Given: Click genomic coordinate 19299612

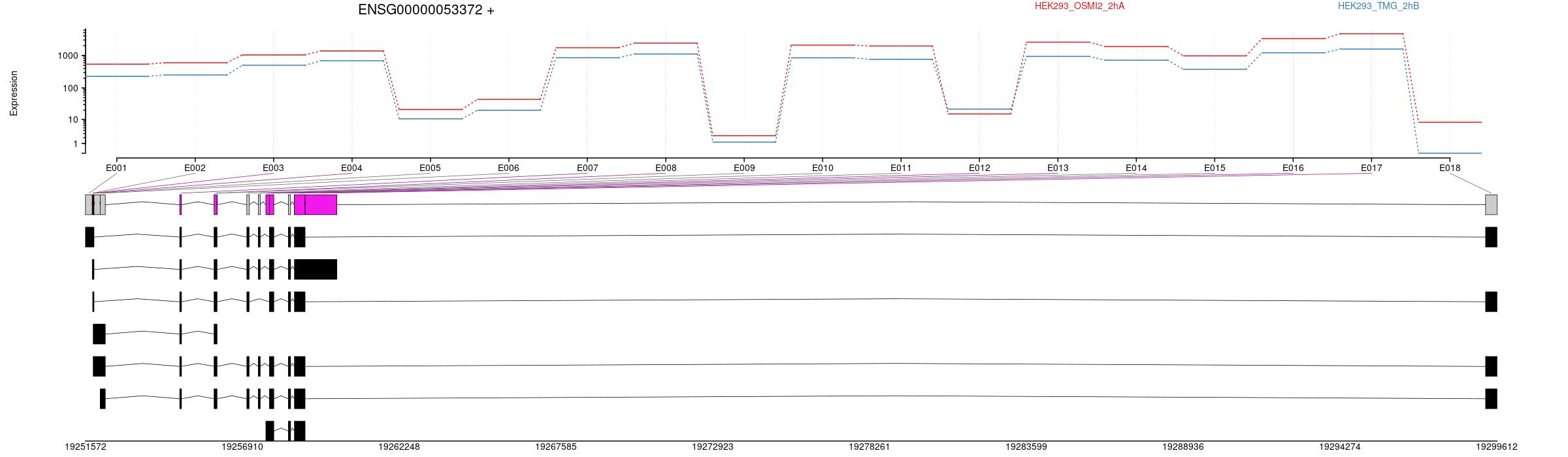Looking at the screenshot, I should point(1497,447).
